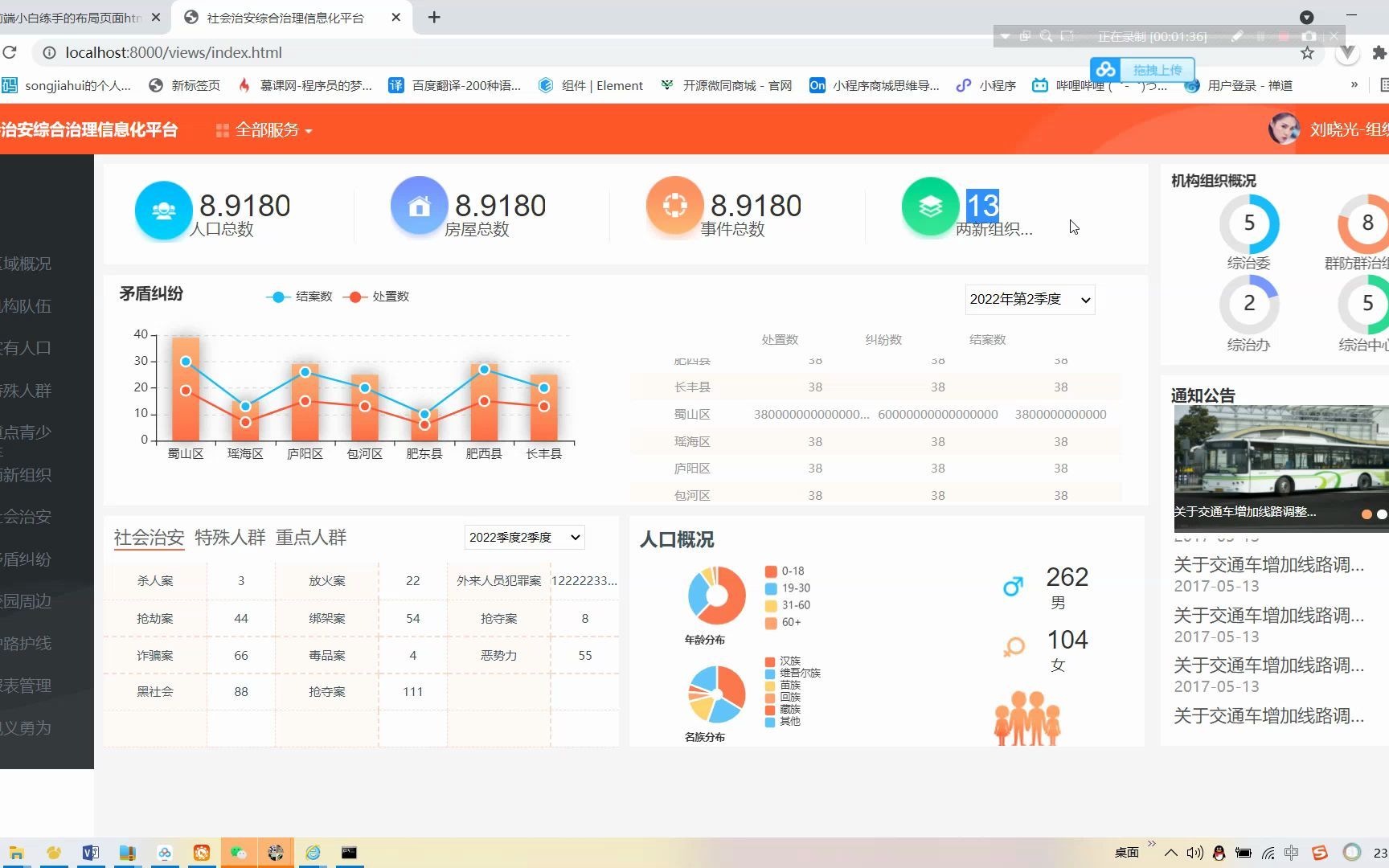1389x868 pixels.
Task: Open first notice dated 2017-05-13
Action: [1268, 575]
